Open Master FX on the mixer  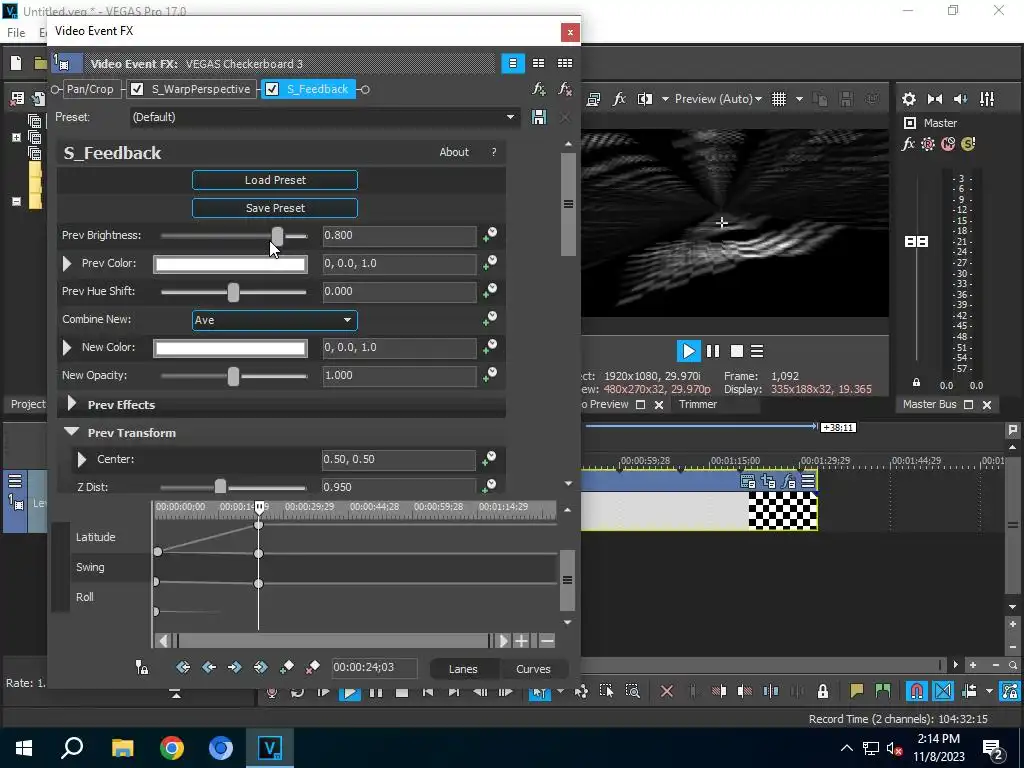(x=908, y=144)
